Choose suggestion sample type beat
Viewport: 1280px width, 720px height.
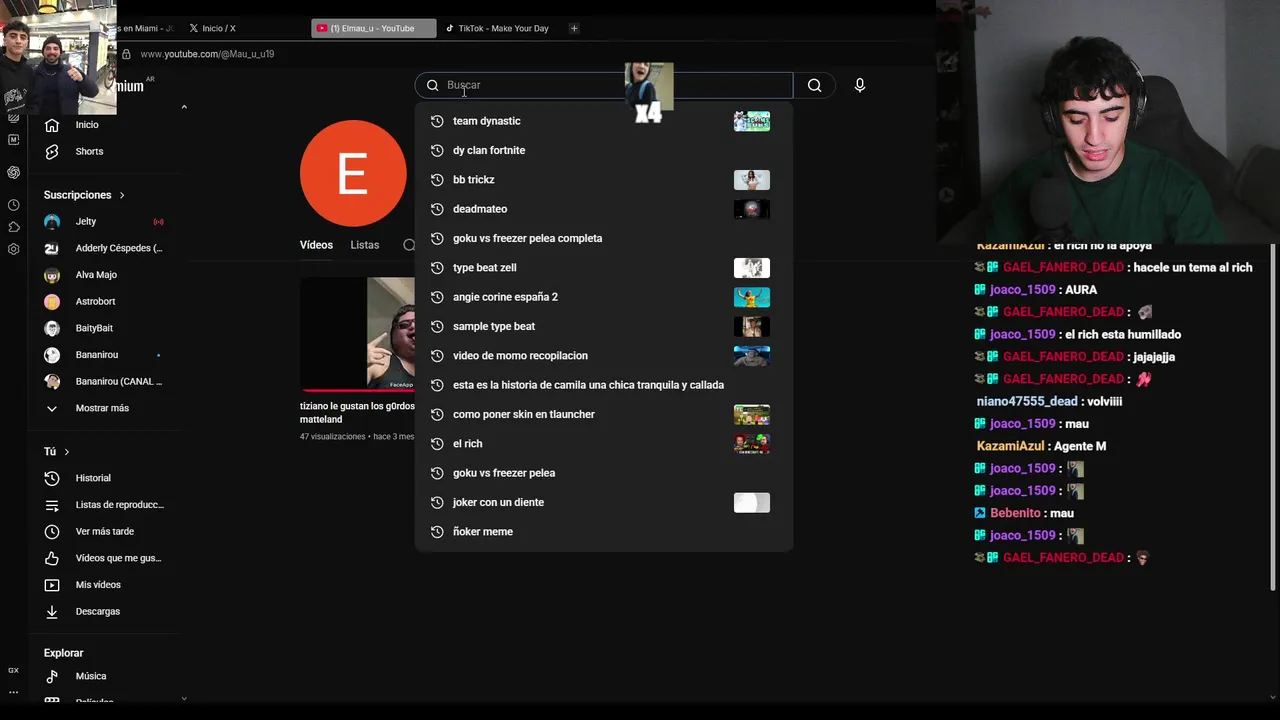coord(604,326)
